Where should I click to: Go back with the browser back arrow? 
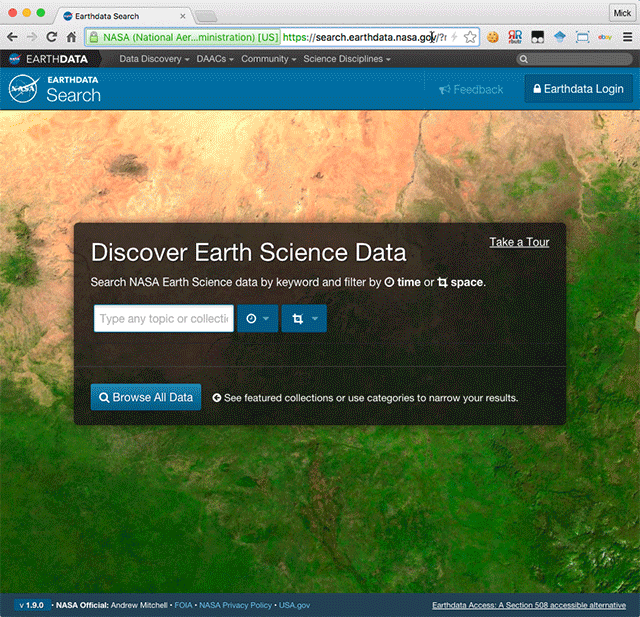[12, 37]
